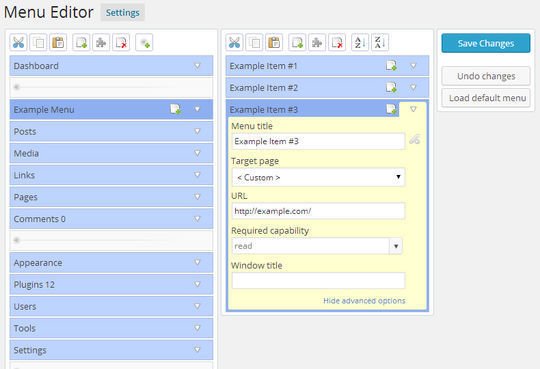
Task: Expand the Posts menu options
Action: [197, 131]
